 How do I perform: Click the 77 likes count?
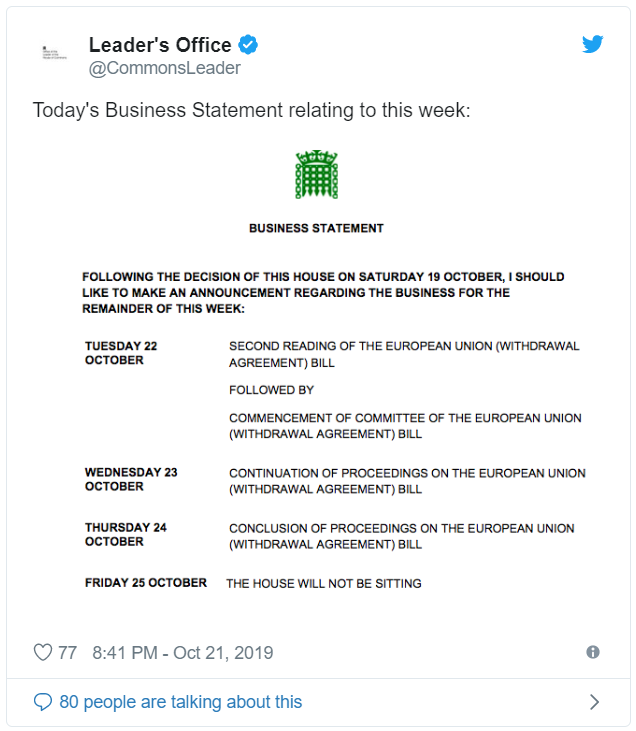(67, 653)
